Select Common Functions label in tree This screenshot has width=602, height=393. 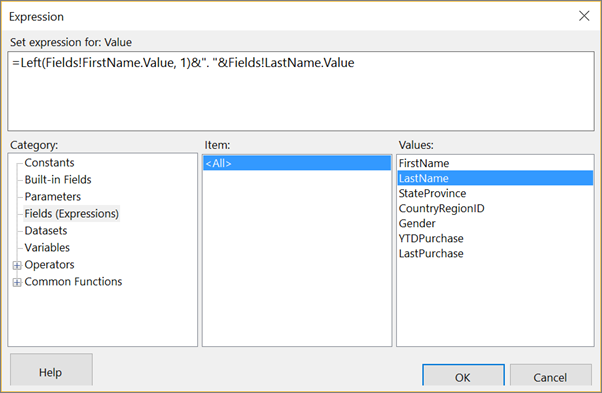coord(73,282)
